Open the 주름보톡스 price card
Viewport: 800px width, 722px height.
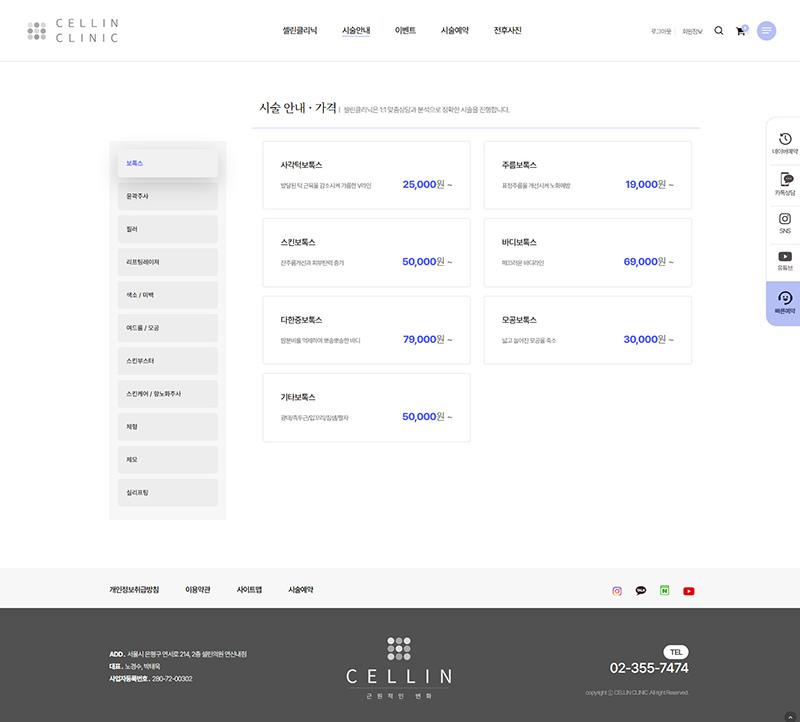point(588,175)
